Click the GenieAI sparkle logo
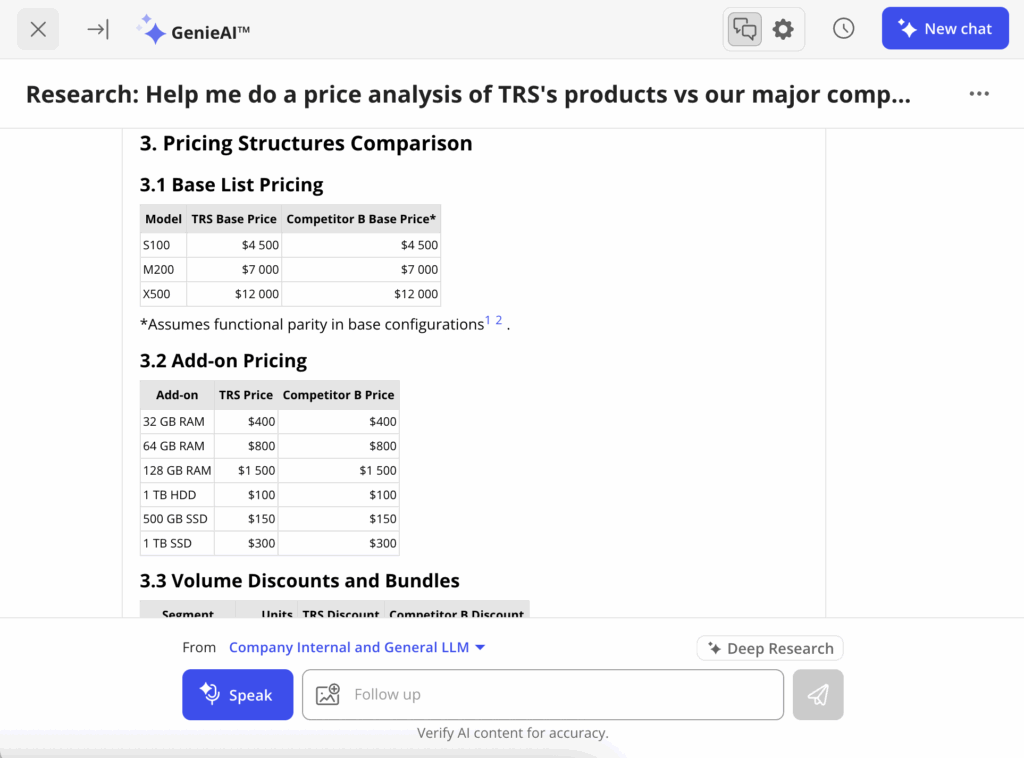Image resolution: width=1024 pixels, height=758 pixels. click(153, 28)
